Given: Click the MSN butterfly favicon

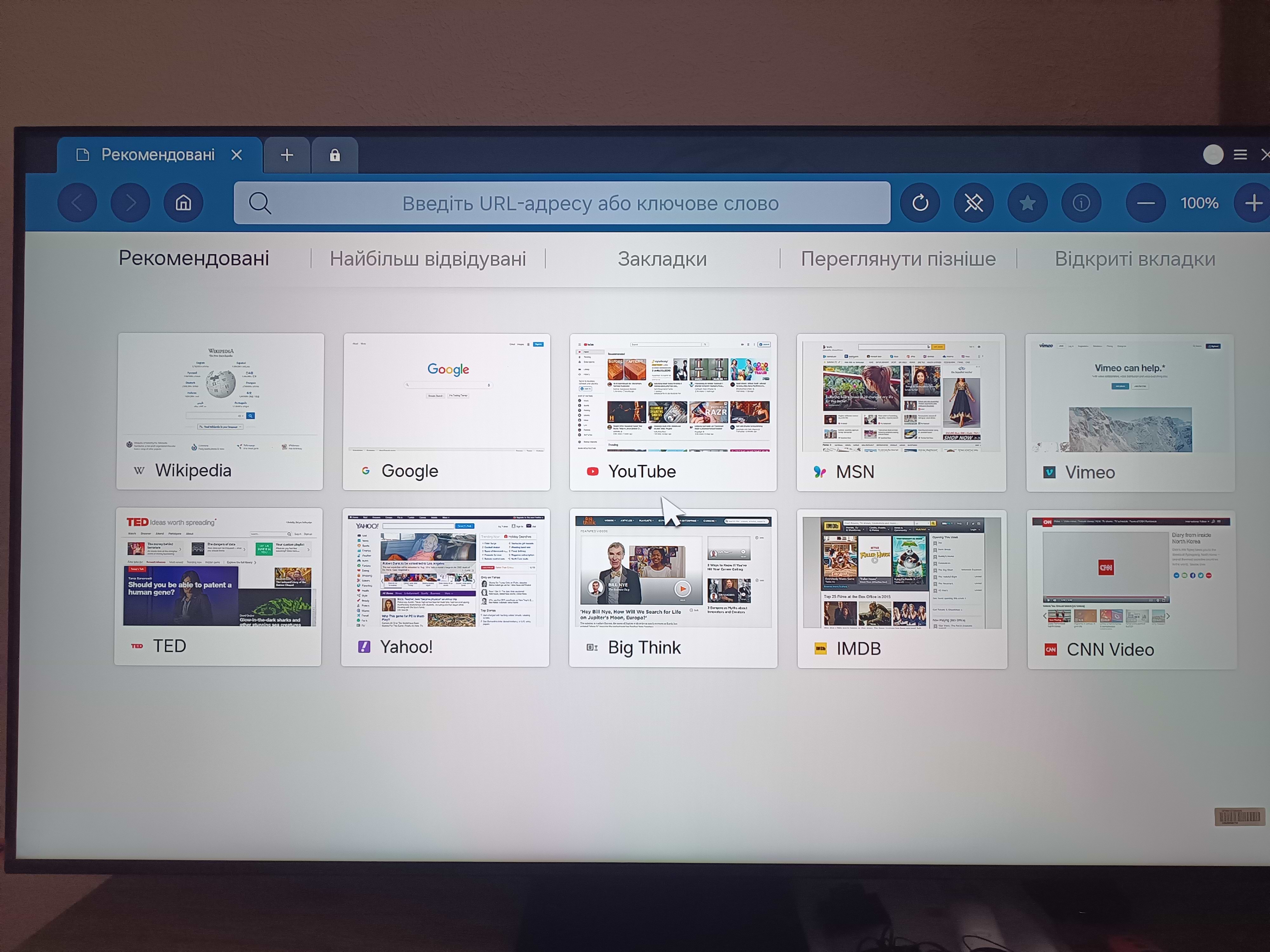Looking at the screenshot, I should click(820, 472).
